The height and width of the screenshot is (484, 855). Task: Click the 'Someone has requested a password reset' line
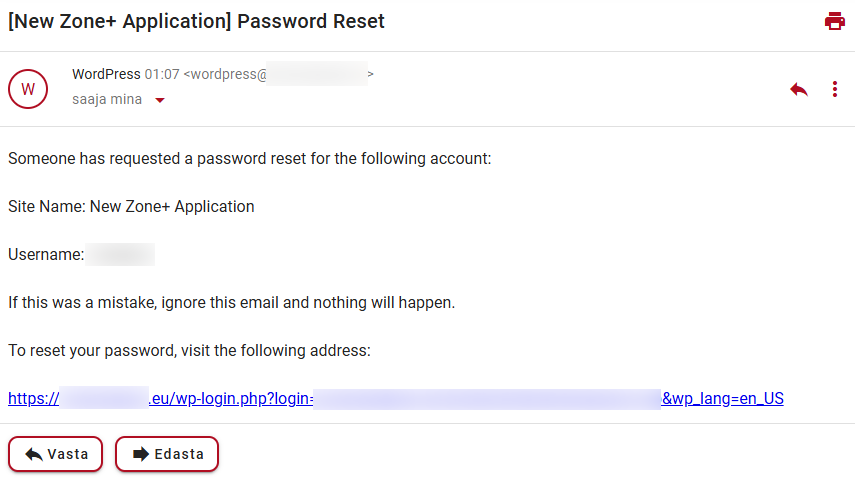coord(249,159)
